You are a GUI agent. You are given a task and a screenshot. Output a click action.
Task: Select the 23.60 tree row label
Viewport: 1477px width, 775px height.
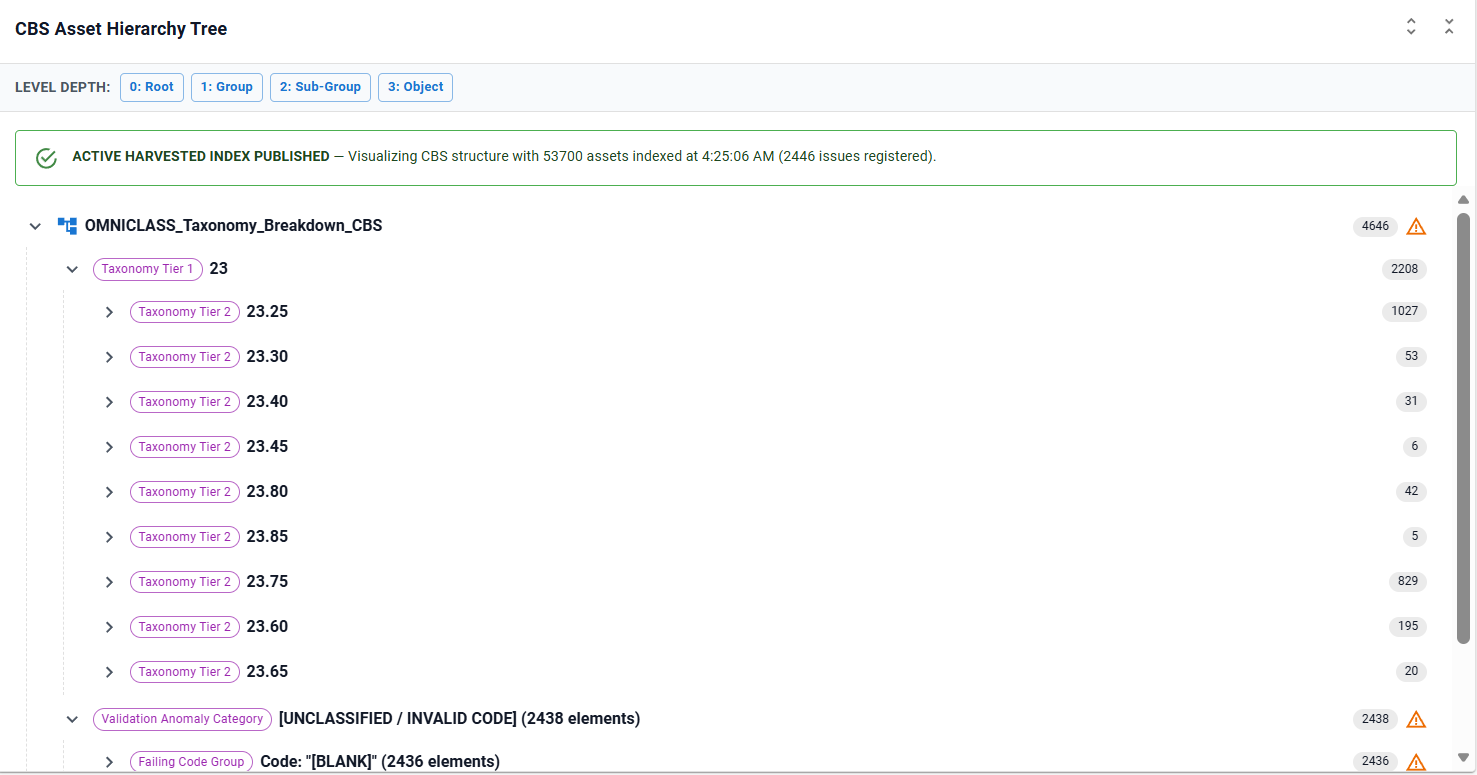(267, 627)
